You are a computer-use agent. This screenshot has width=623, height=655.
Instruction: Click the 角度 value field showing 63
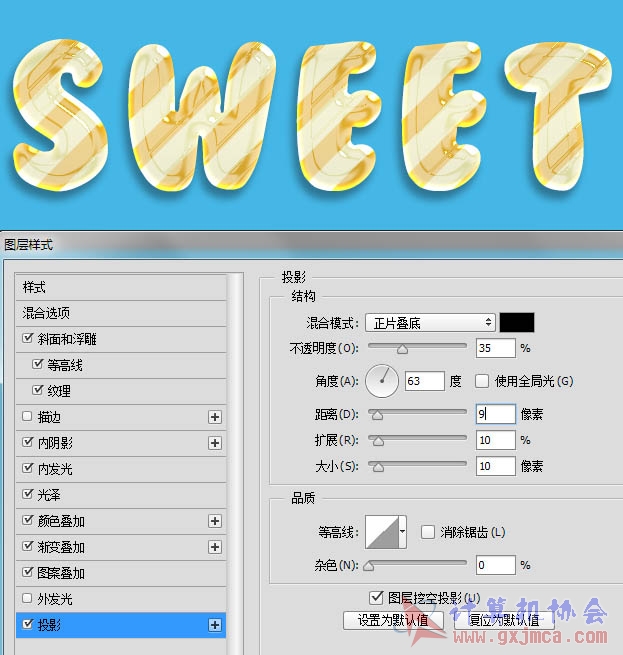pos(425,381)
